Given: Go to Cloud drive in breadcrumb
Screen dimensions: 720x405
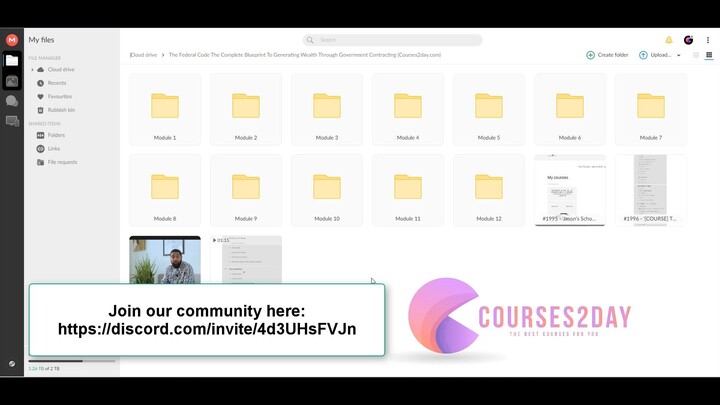Looking at the screenshot, I should pyautogui.click(x=144, y=55).
